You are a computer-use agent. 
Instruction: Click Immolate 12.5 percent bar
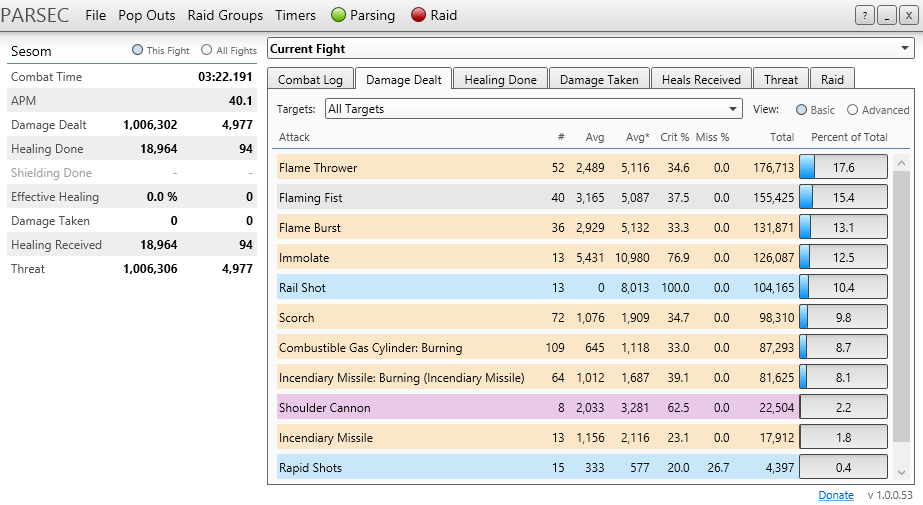pos(844,257)
